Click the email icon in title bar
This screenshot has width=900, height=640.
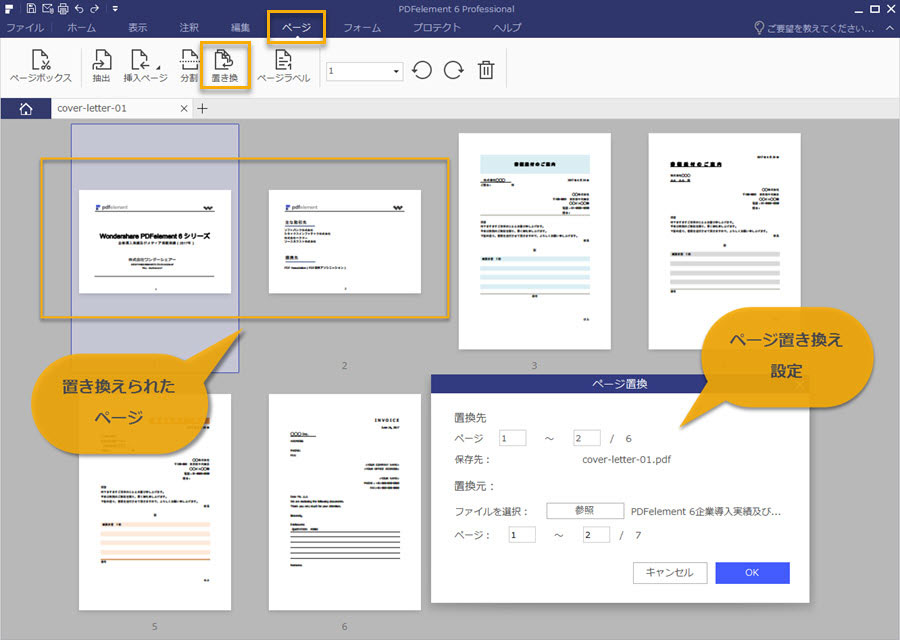click(48, 9)
